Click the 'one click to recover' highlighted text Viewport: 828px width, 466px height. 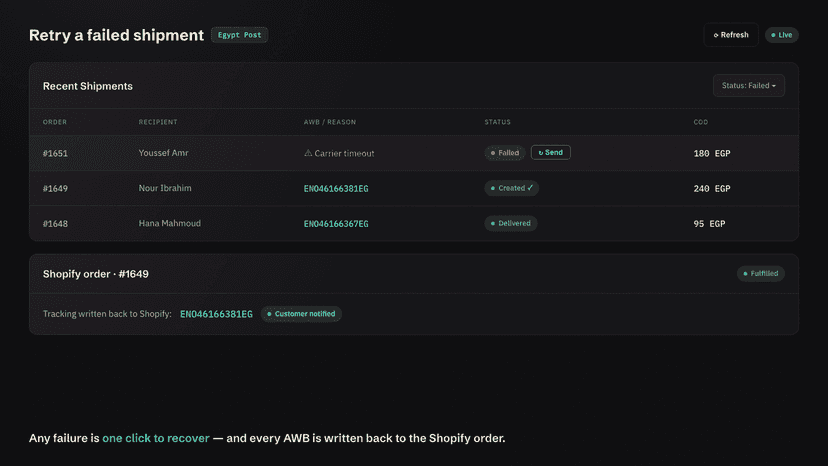[x=156, y=439]
